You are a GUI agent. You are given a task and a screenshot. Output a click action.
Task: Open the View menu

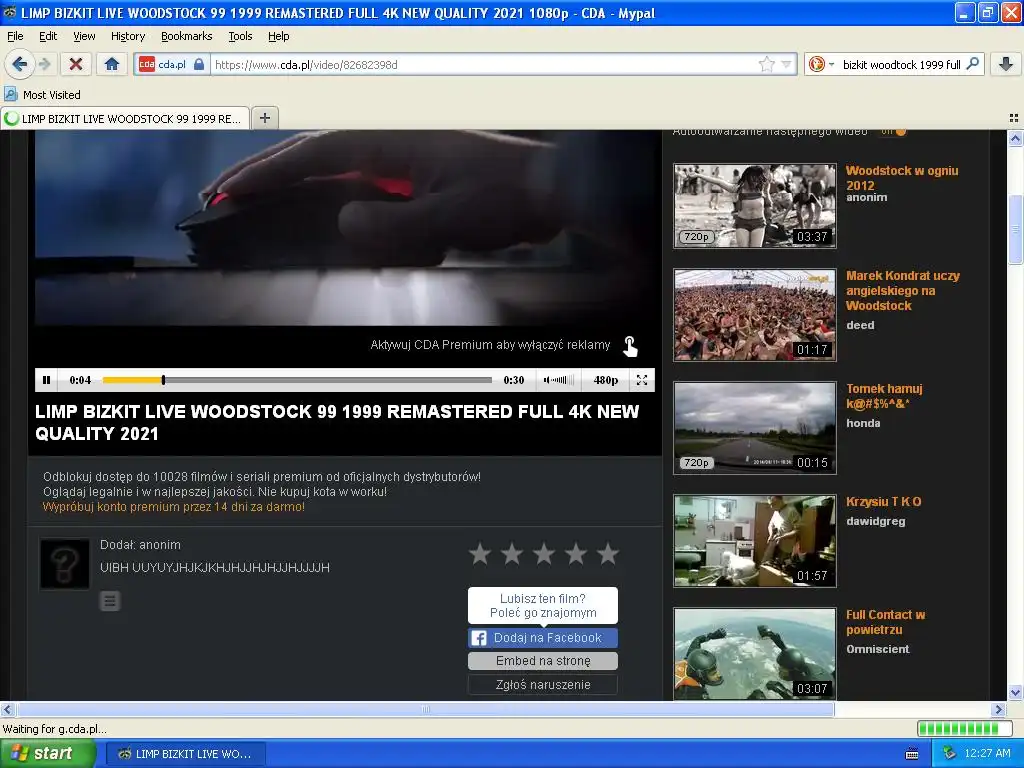pyautogui.click(x=84, y=36)
